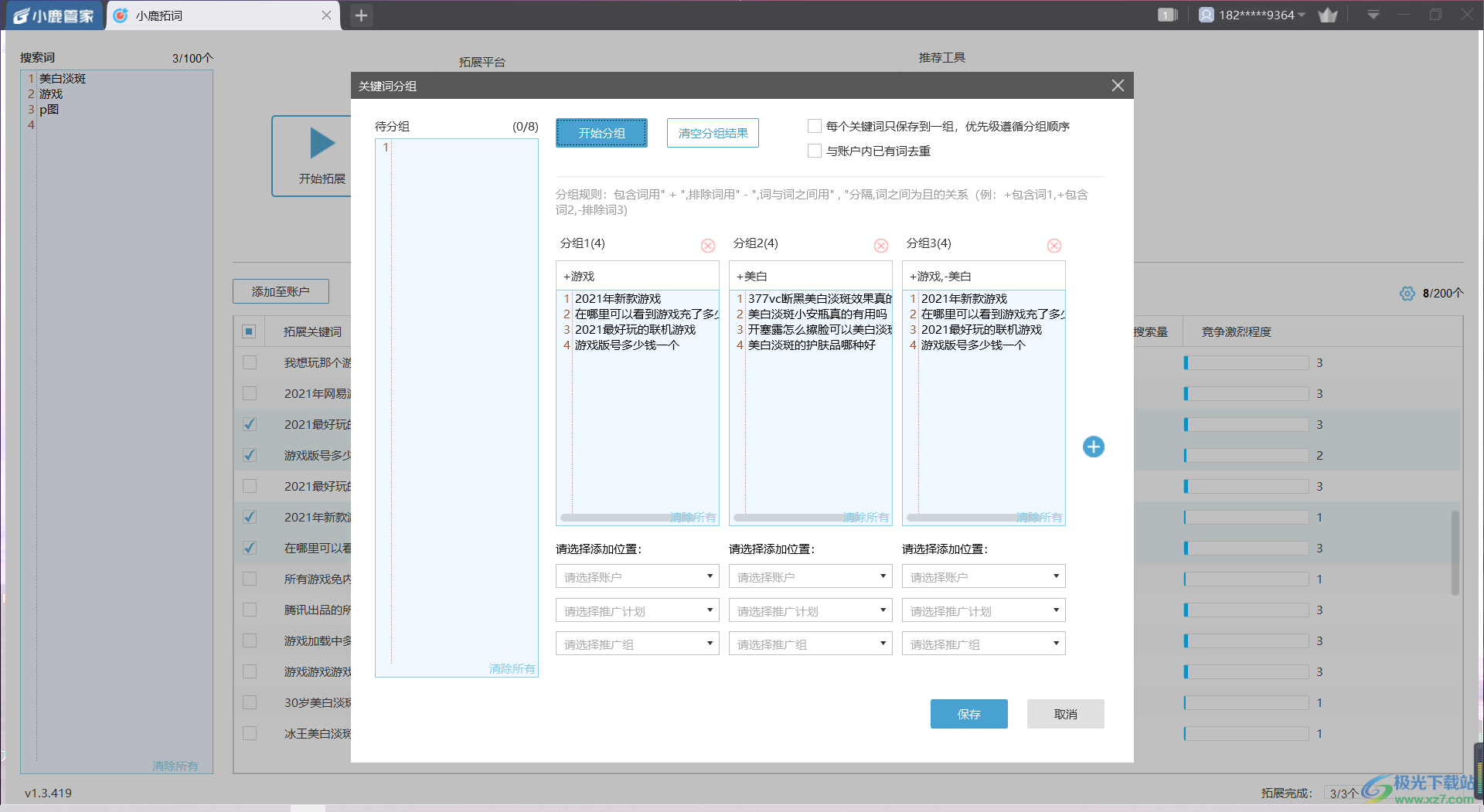Enable 每个关键词只保存到一组 checkbox
Image resolution: width=1484 pixels, height=812 pixels.
pyautogui.click(x=814, y=126)
